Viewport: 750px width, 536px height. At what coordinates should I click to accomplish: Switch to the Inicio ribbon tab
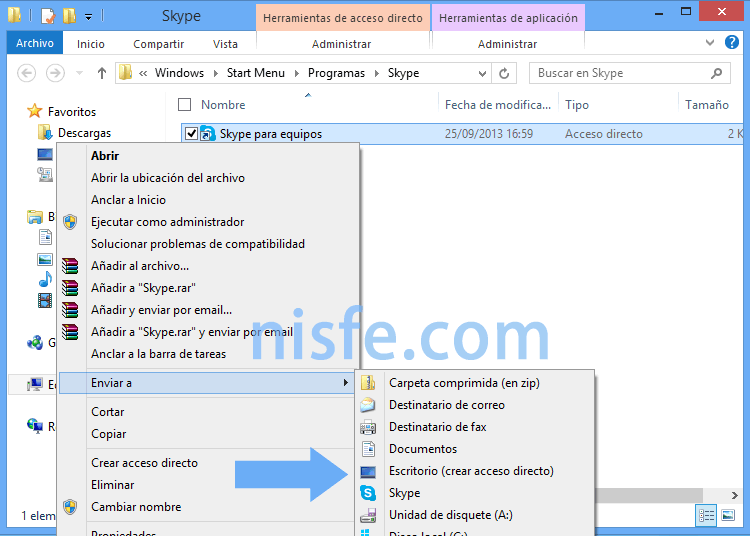(x=90, y=44)
